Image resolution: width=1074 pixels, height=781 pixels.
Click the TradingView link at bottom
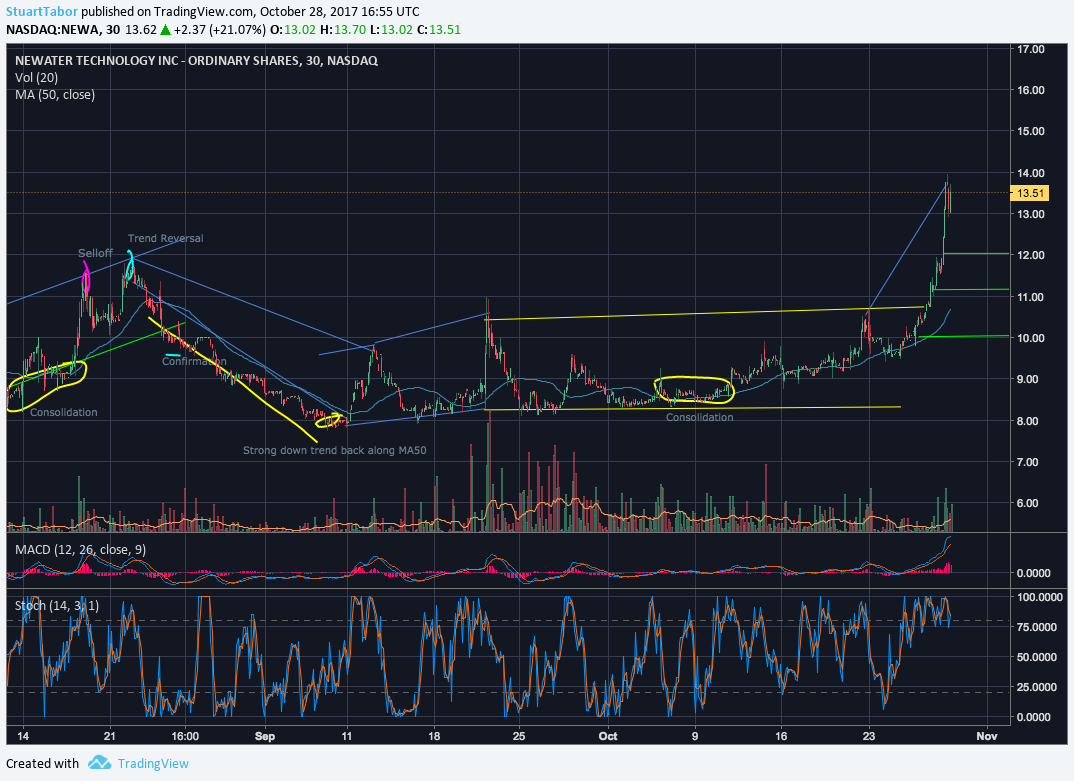tap(153, 763)
